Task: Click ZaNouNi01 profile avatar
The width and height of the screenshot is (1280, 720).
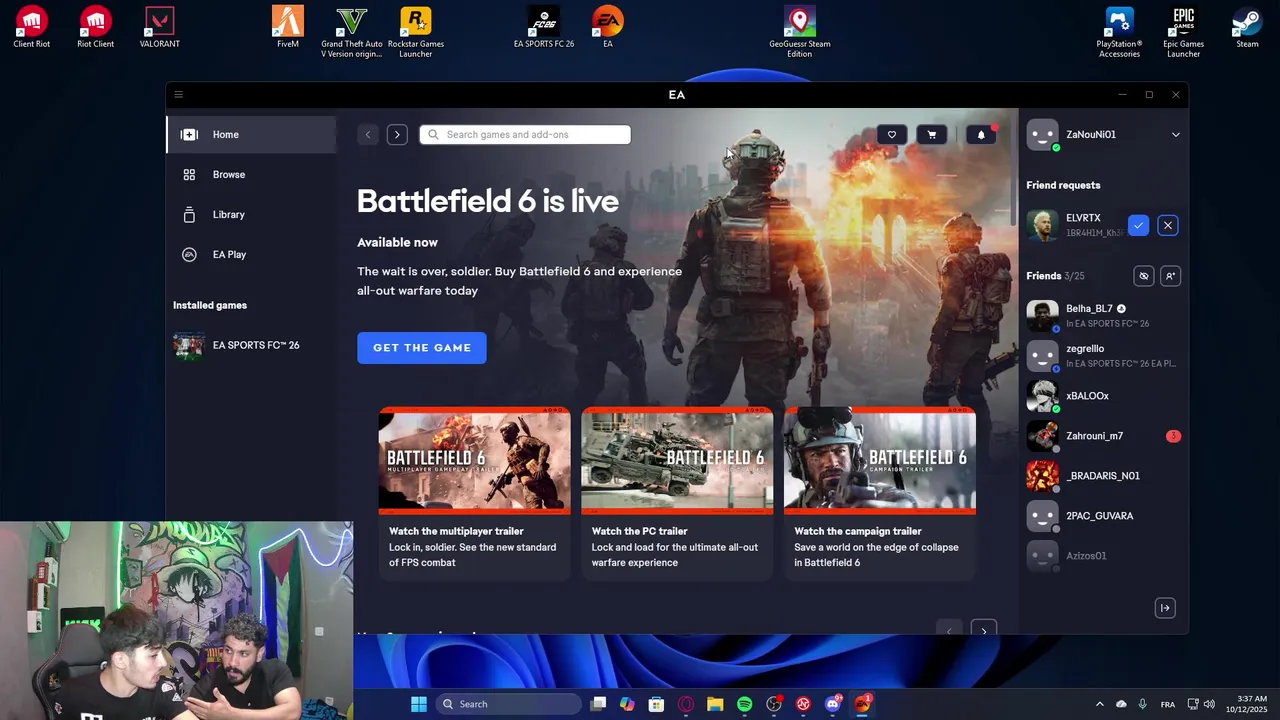Action: tap(1043, 134)
